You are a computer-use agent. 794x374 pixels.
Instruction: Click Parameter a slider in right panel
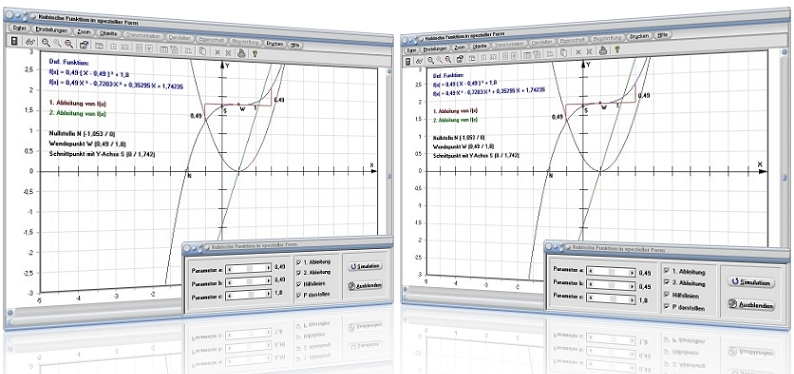[x=610, y=272]
